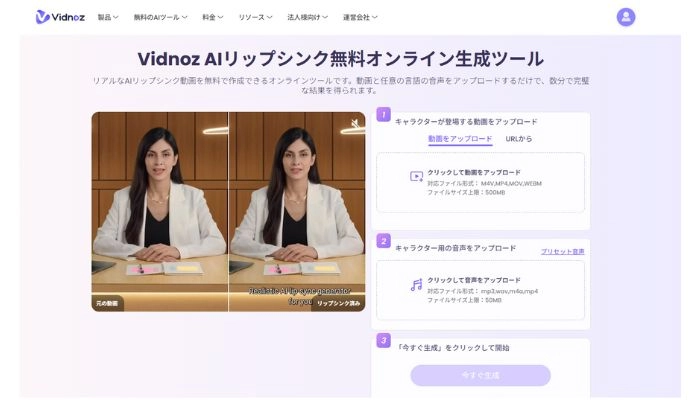Viewport: 700px width, 400px height.
Task: Expand the 法人様向け menu
Action: [x=307, y=17]
